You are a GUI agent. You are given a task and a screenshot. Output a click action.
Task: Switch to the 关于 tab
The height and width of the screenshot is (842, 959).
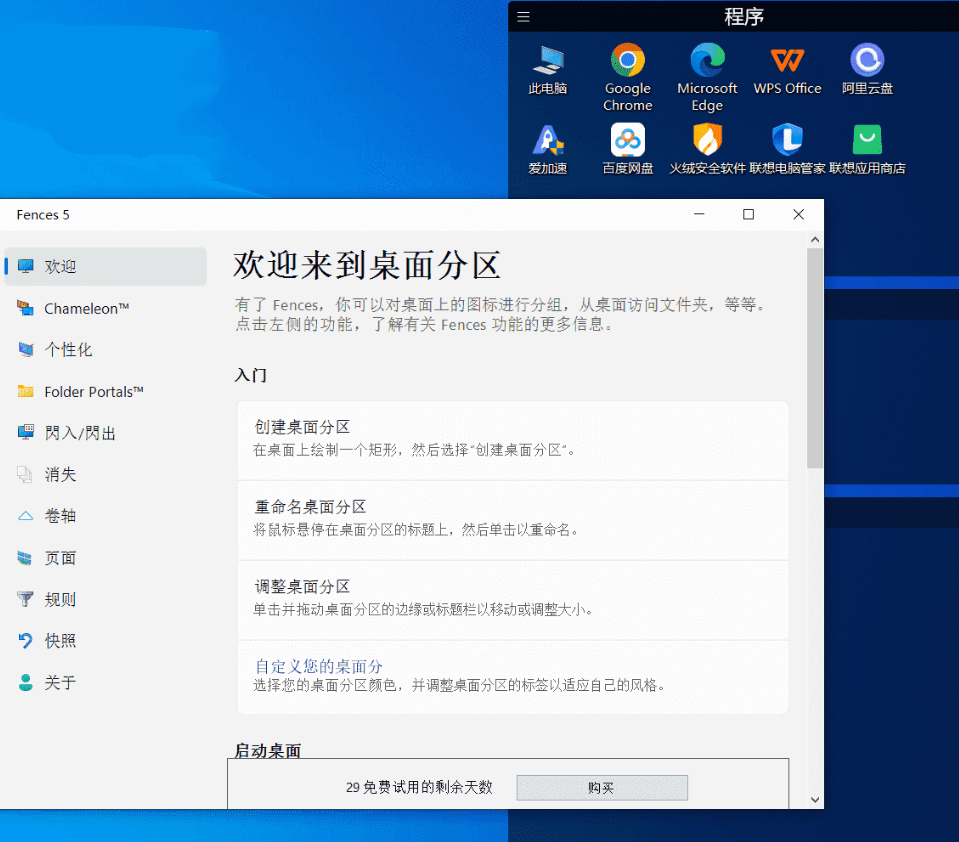tap(58, 682)
